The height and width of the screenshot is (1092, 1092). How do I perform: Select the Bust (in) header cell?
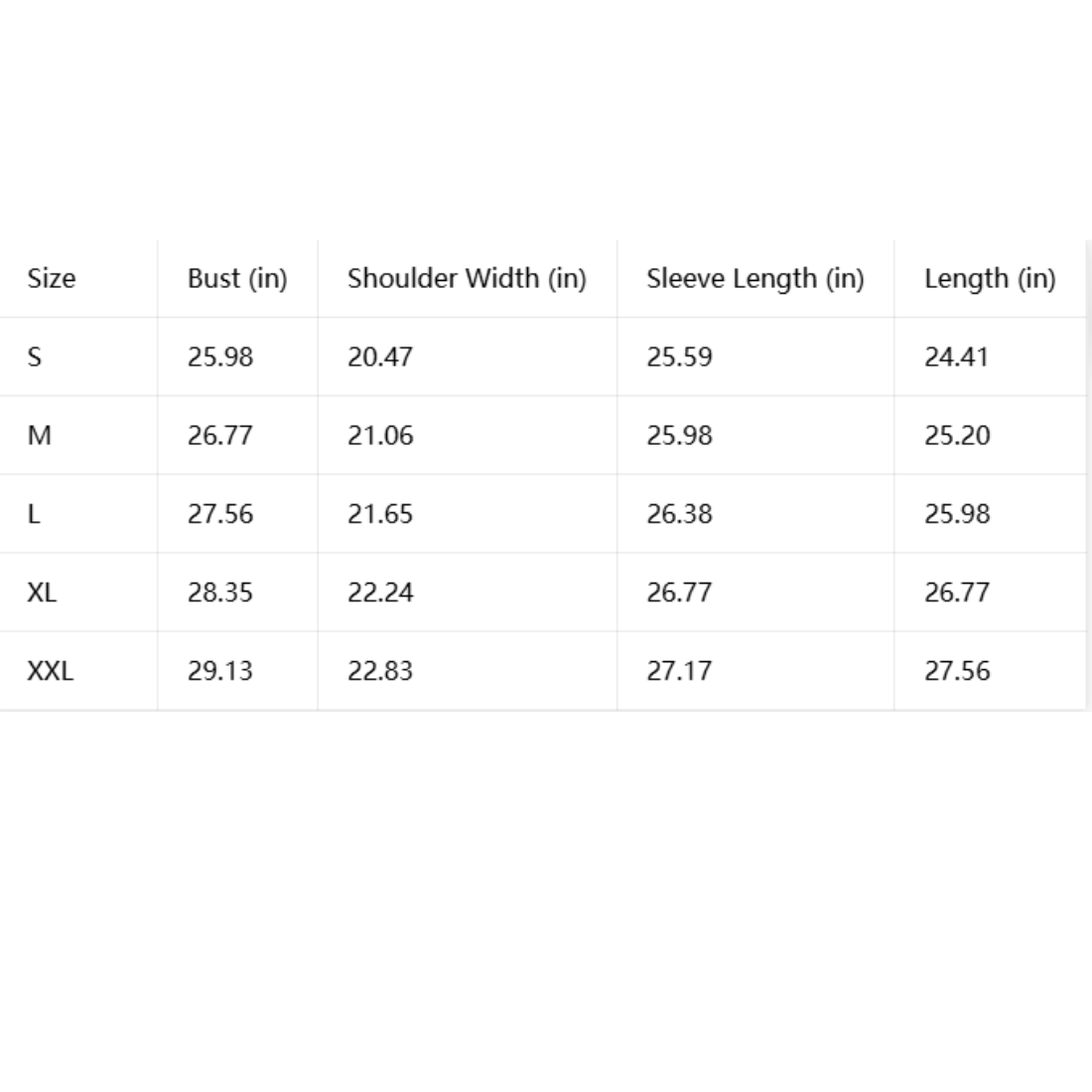(237, 279)
